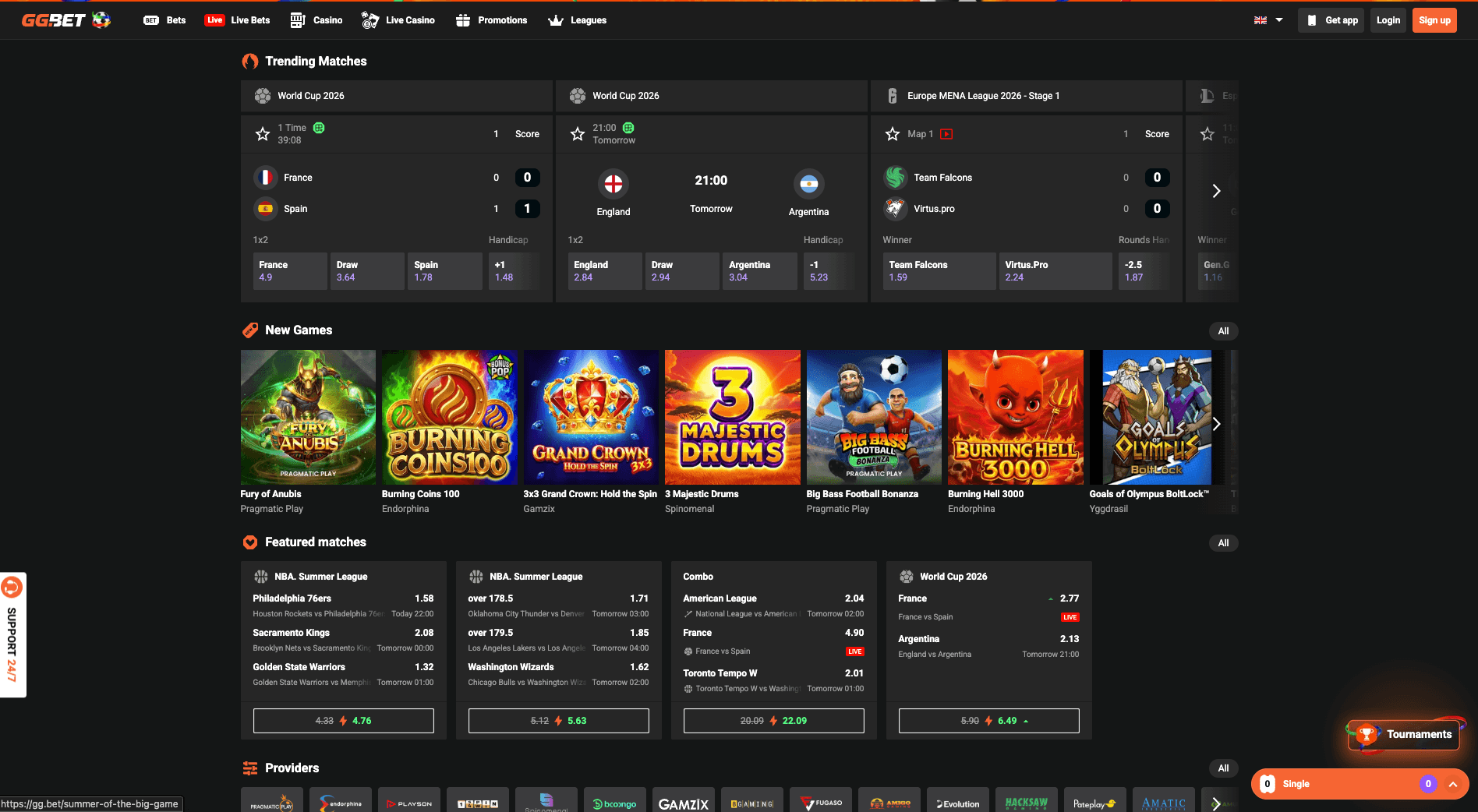Add the 6.49 boosted combo bet
Image resolution: width=1478 pixels, height=812 pixels.
click(x=989, y=721)
